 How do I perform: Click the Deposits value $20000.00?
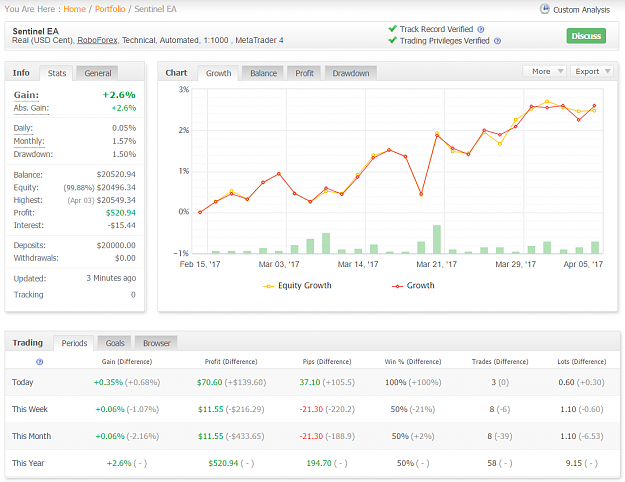(x=116, y=245)
